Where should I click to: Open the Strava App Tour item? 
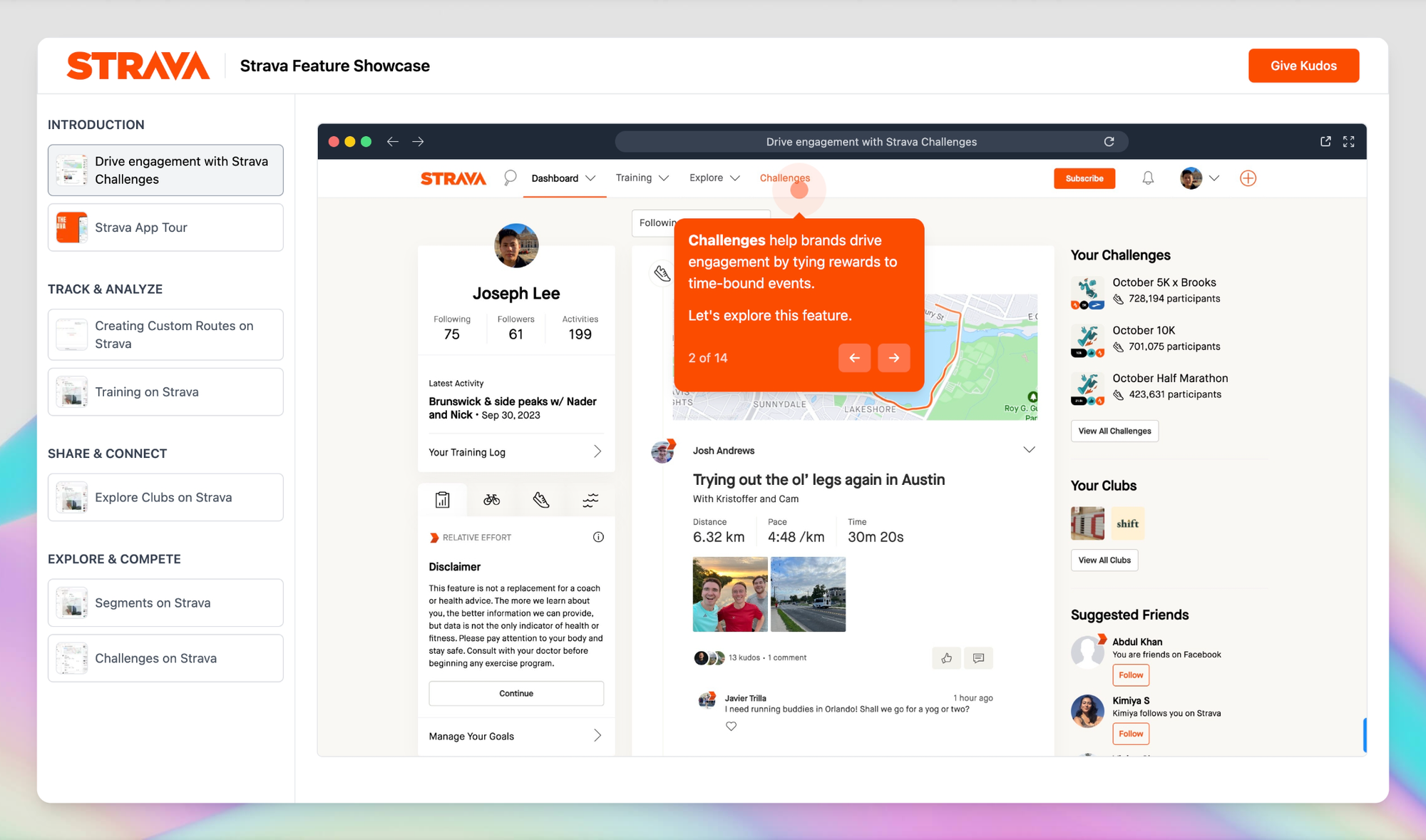pos(165,227)
